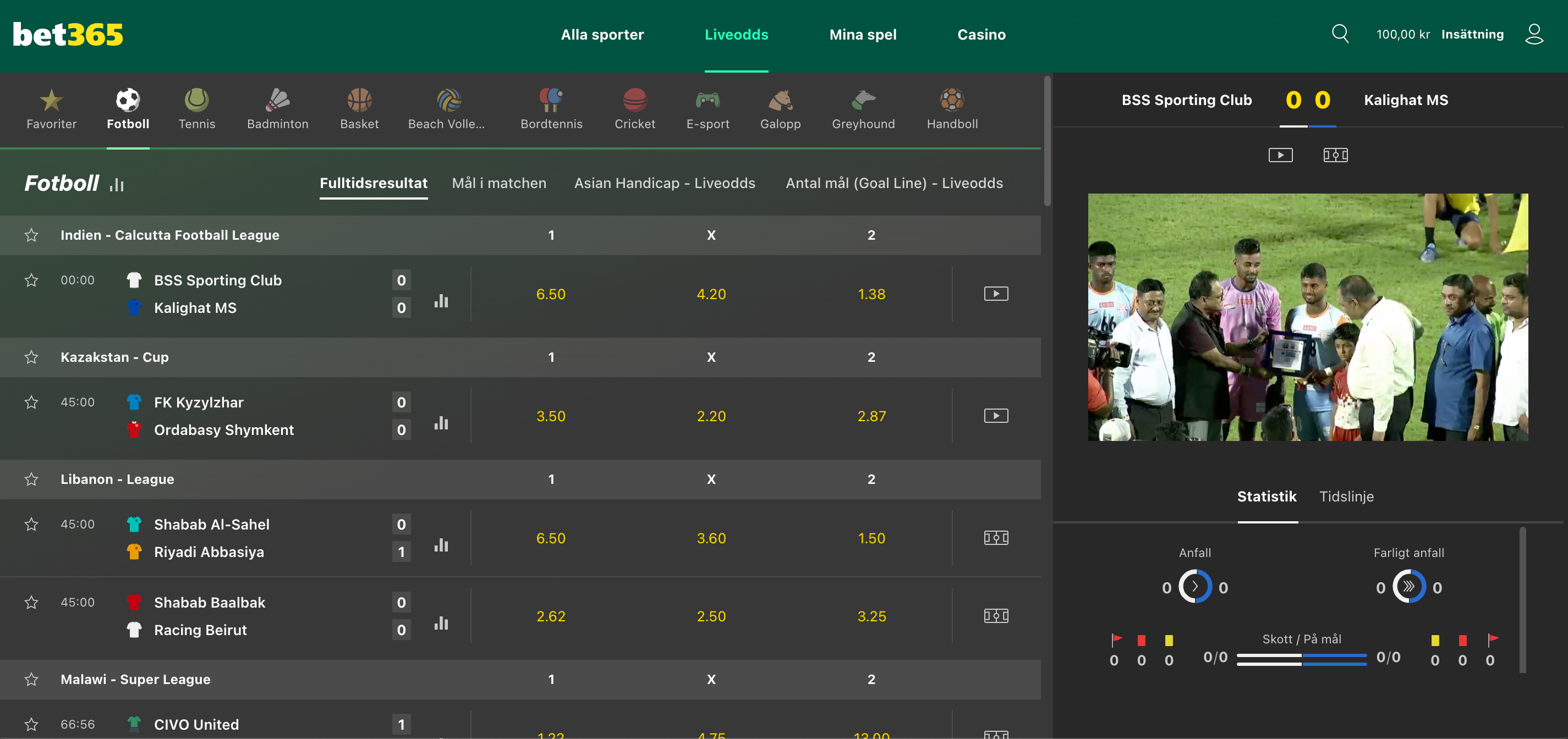1568x739 pixels.
Task: Select the Fotboll sport icon
Action: click(x=128, y=110)
